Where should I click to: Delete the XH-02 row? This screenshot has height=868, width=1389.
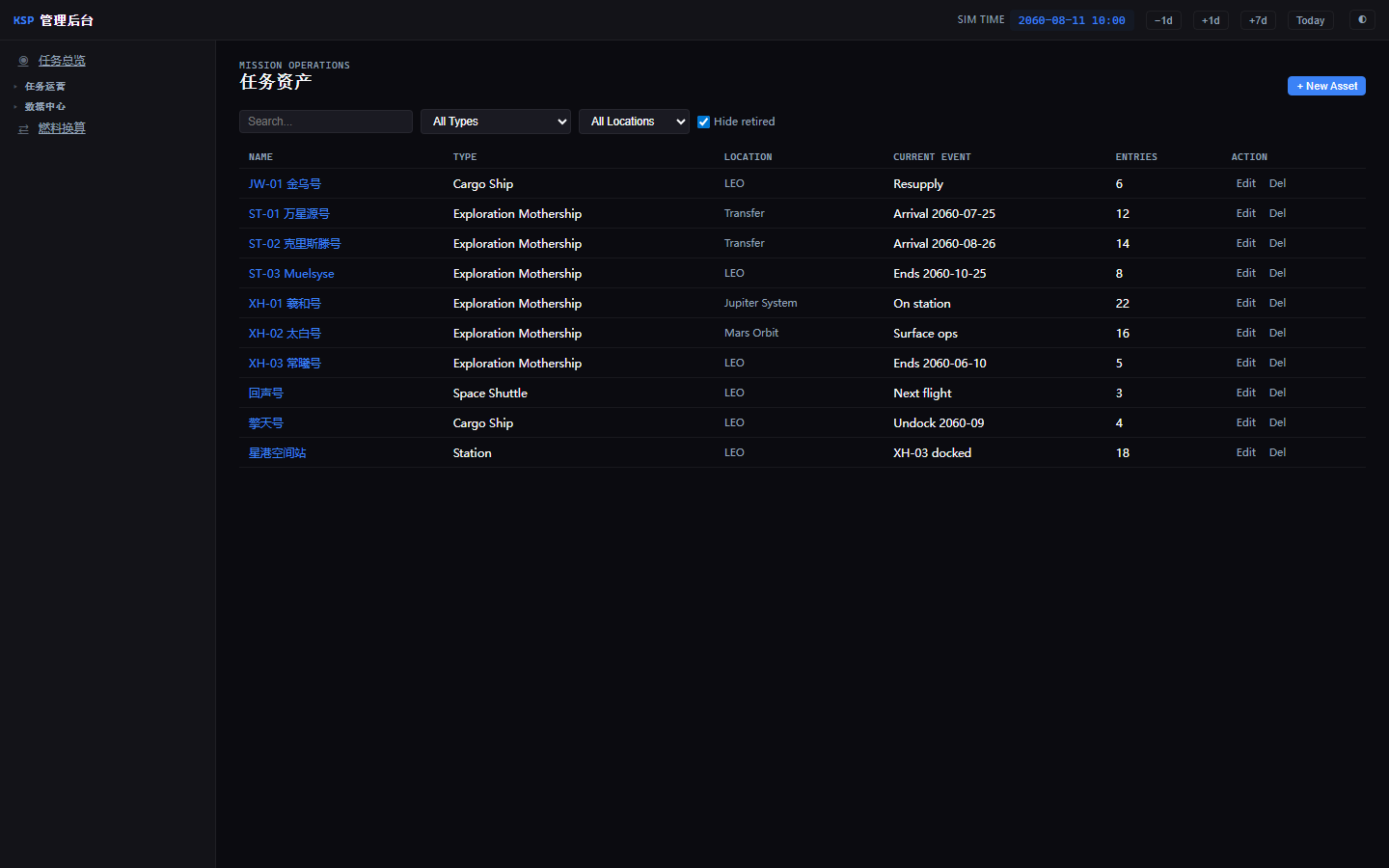tap(1277, 333)
